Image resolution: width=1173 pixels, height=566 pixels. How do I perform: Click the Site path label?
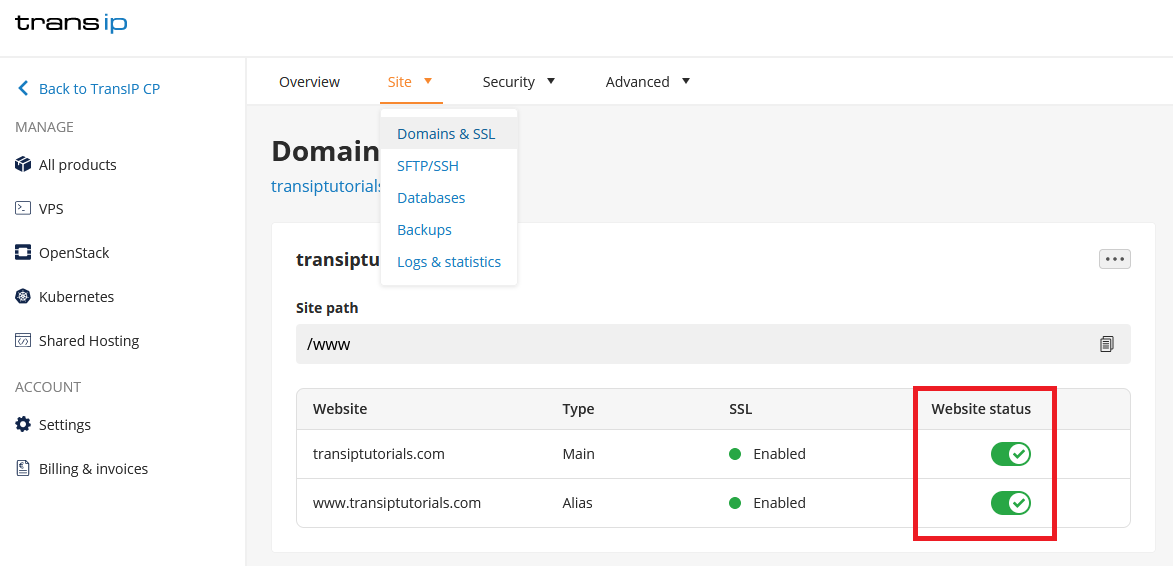pos(327,308)
